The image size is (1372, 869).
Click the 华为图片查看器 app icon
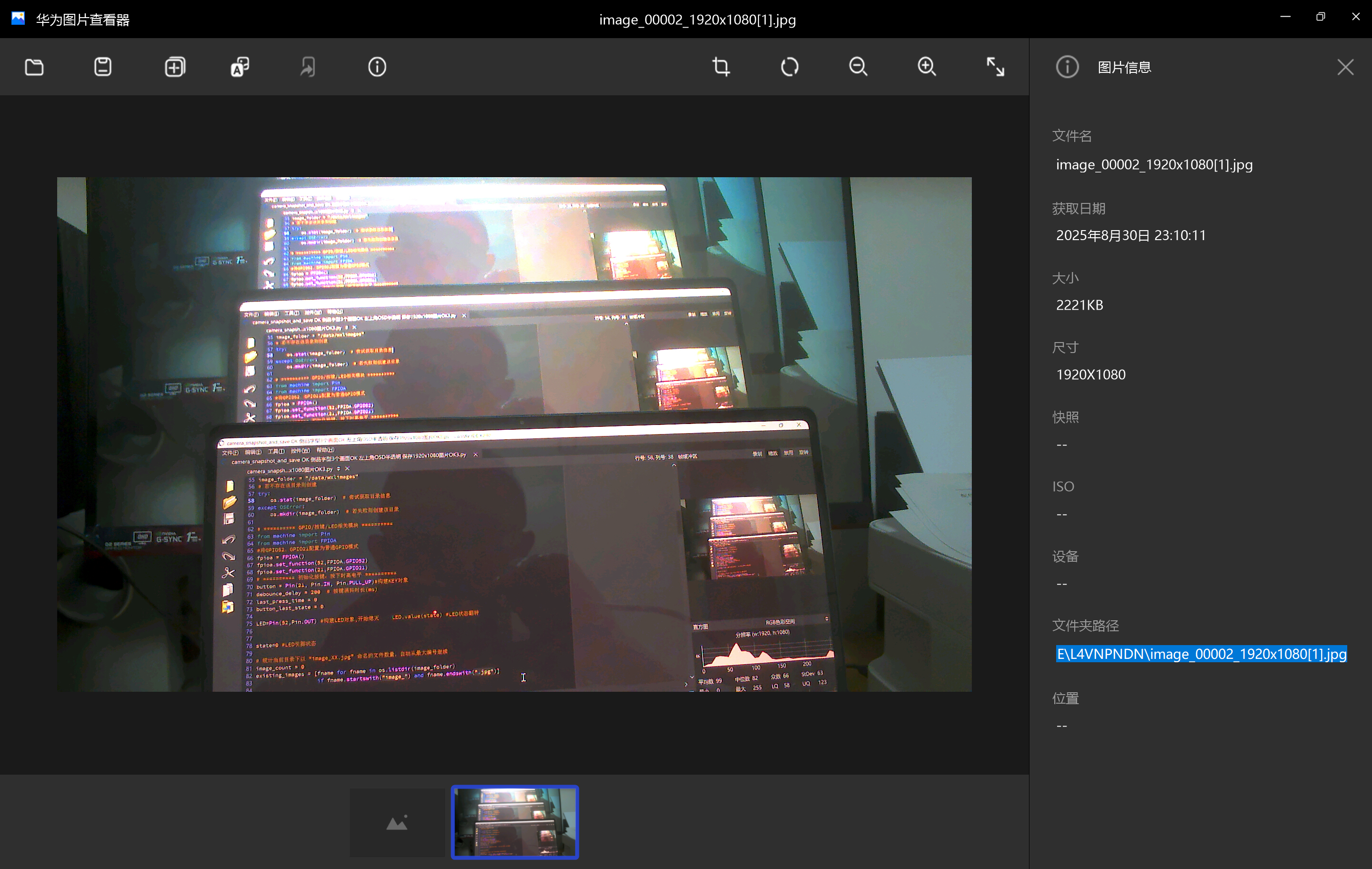pyautogui.click(x=18, y=19)
